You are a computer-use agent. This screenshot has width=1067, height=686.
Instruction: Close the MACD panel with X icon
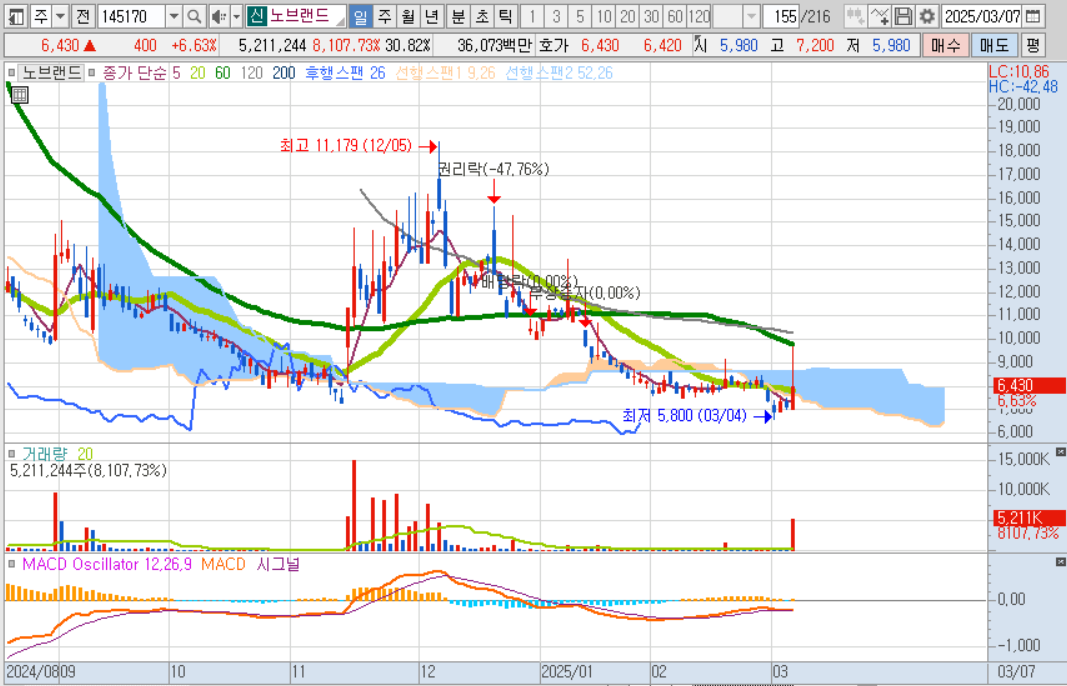pos(1060,562)
